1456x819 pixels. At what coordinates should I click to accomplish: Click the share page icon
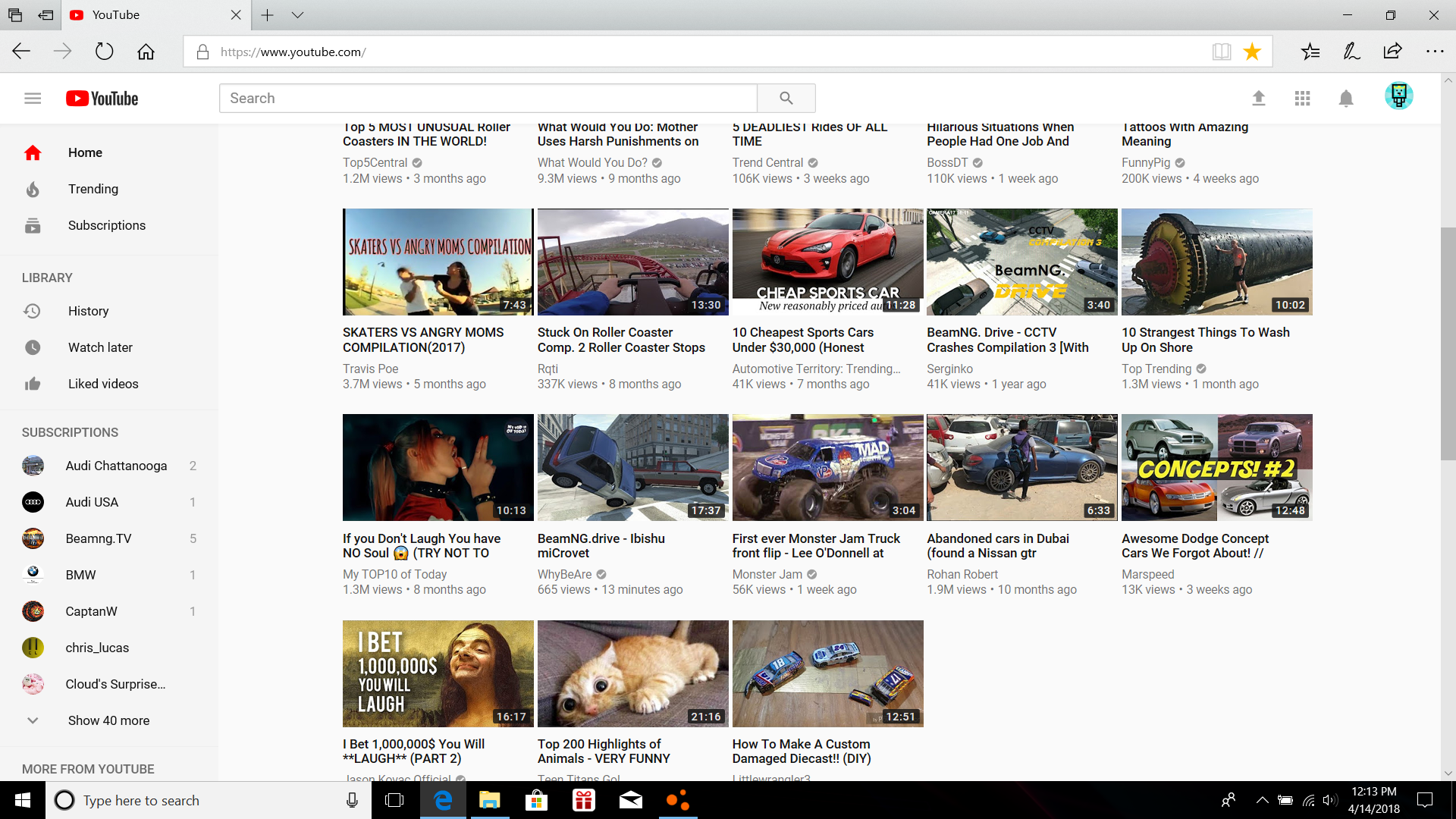click(x=1393, y=52)
